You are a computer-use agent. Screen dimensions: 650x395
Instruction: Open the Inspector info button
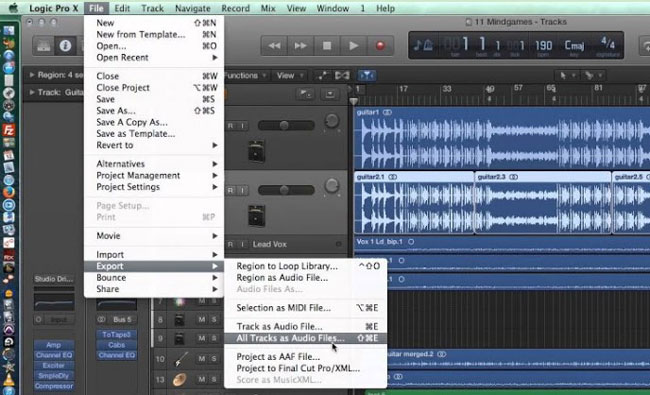pos(65,46)
